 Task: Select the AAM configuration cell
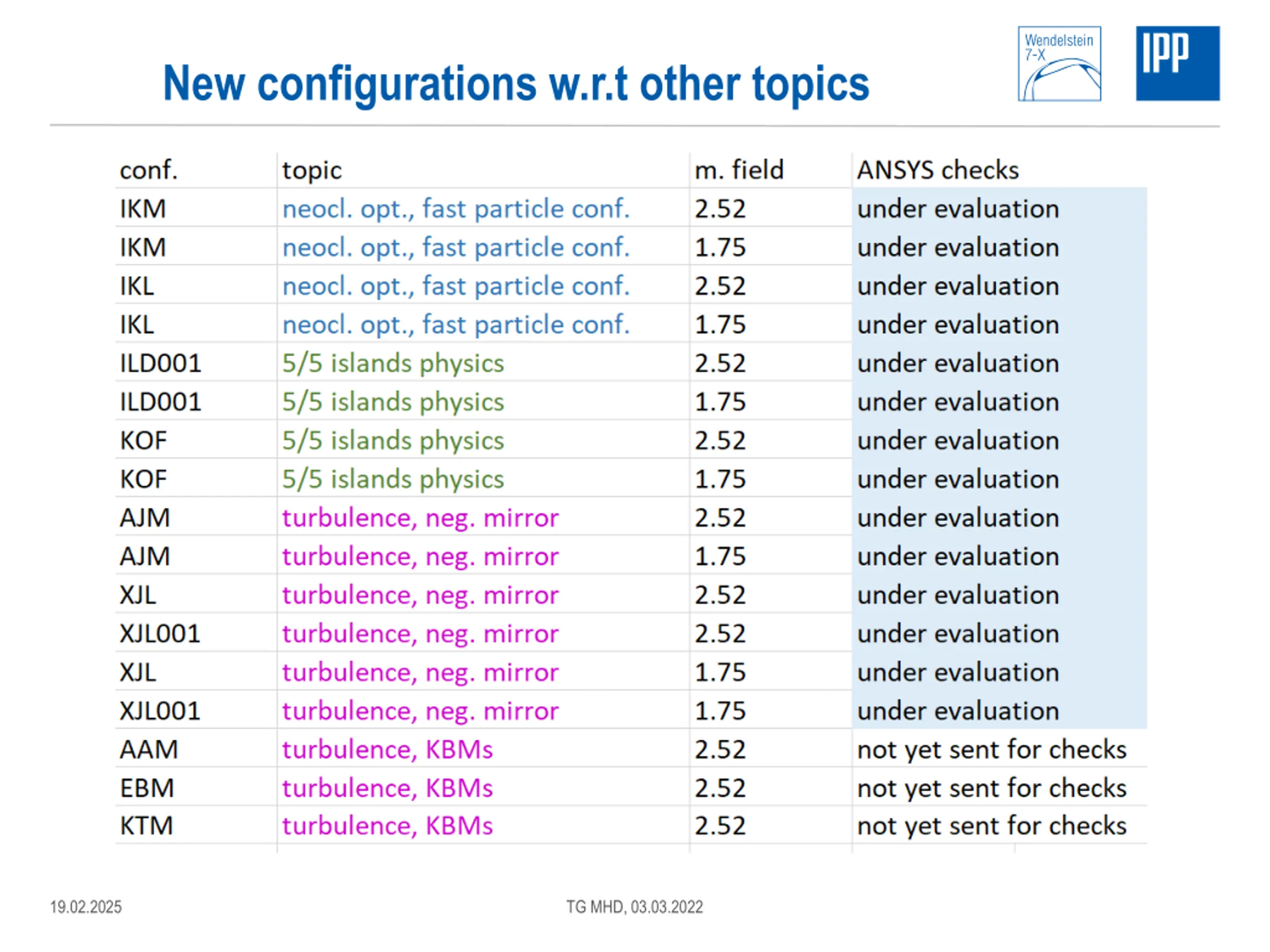click(x=149, y=749)
